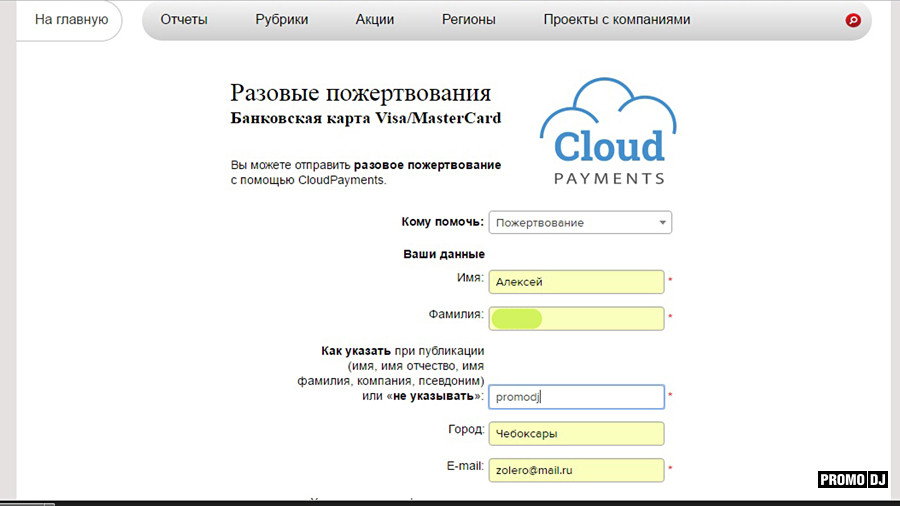Screen dimensions: 900x506
Task: Click the PROMO DJ watermark logo
Action: pos(853,479)
